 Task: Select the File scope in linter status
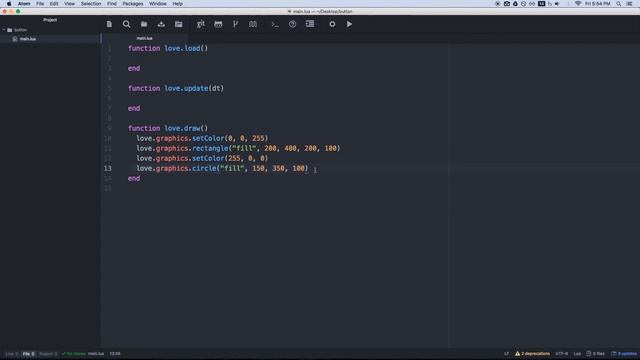pos(28,353)
